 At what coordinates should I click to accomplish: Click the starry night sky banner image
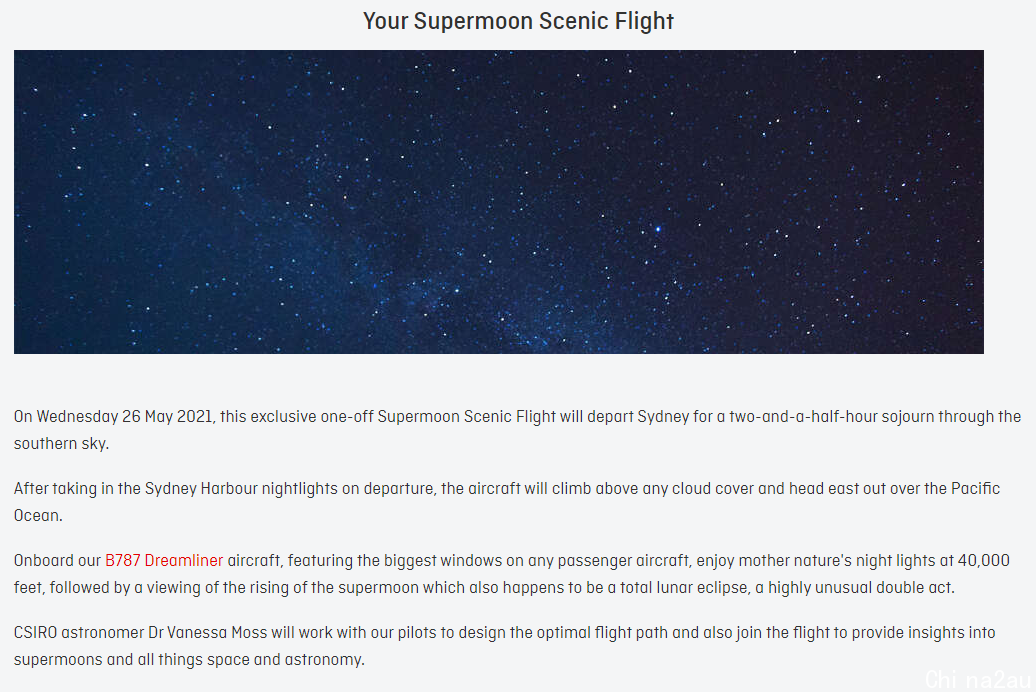499,202
